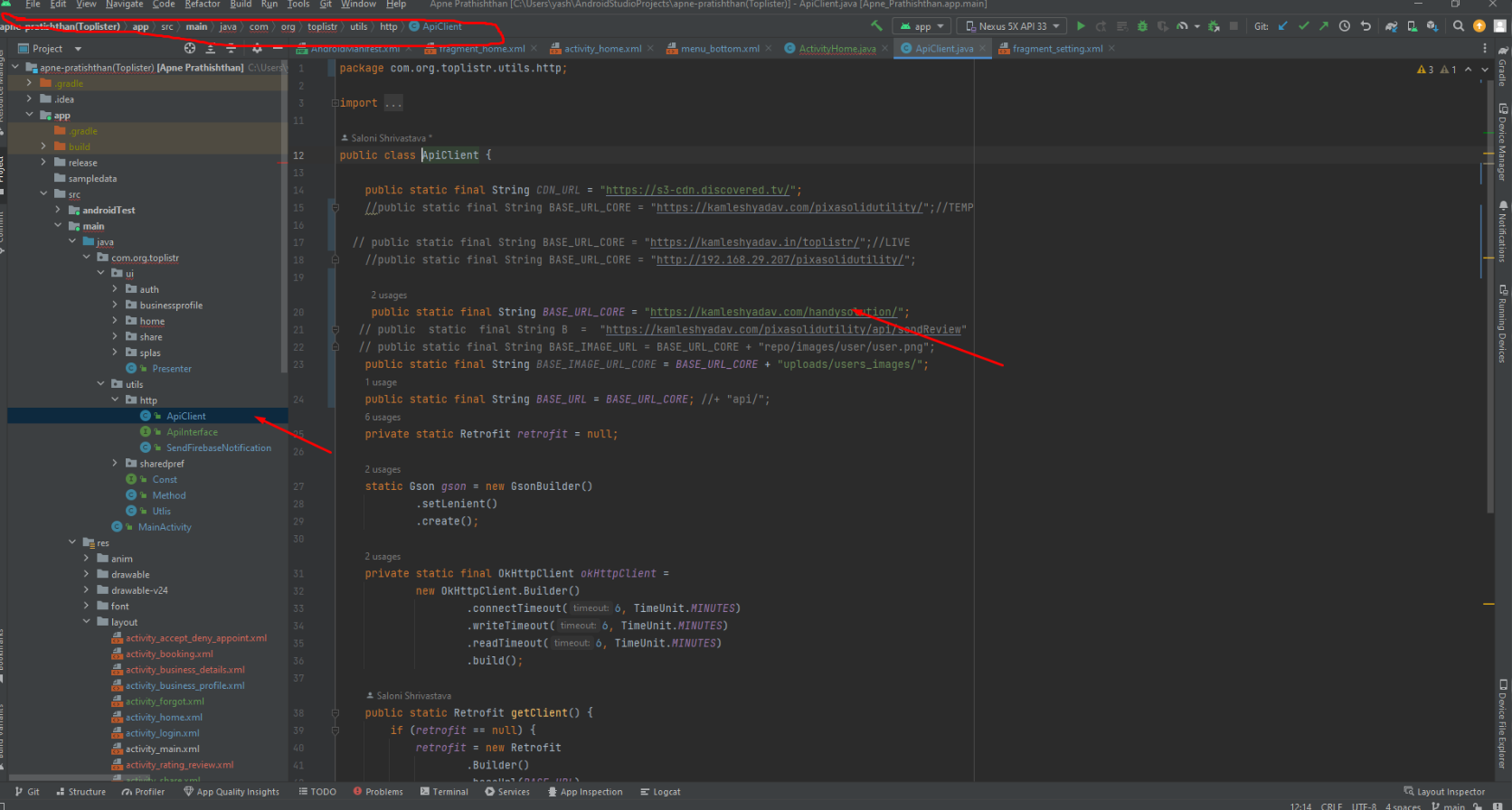The image size is (1512, 810).
Task: Click Git Commit green checkmark
Action: pos(1303,26)
